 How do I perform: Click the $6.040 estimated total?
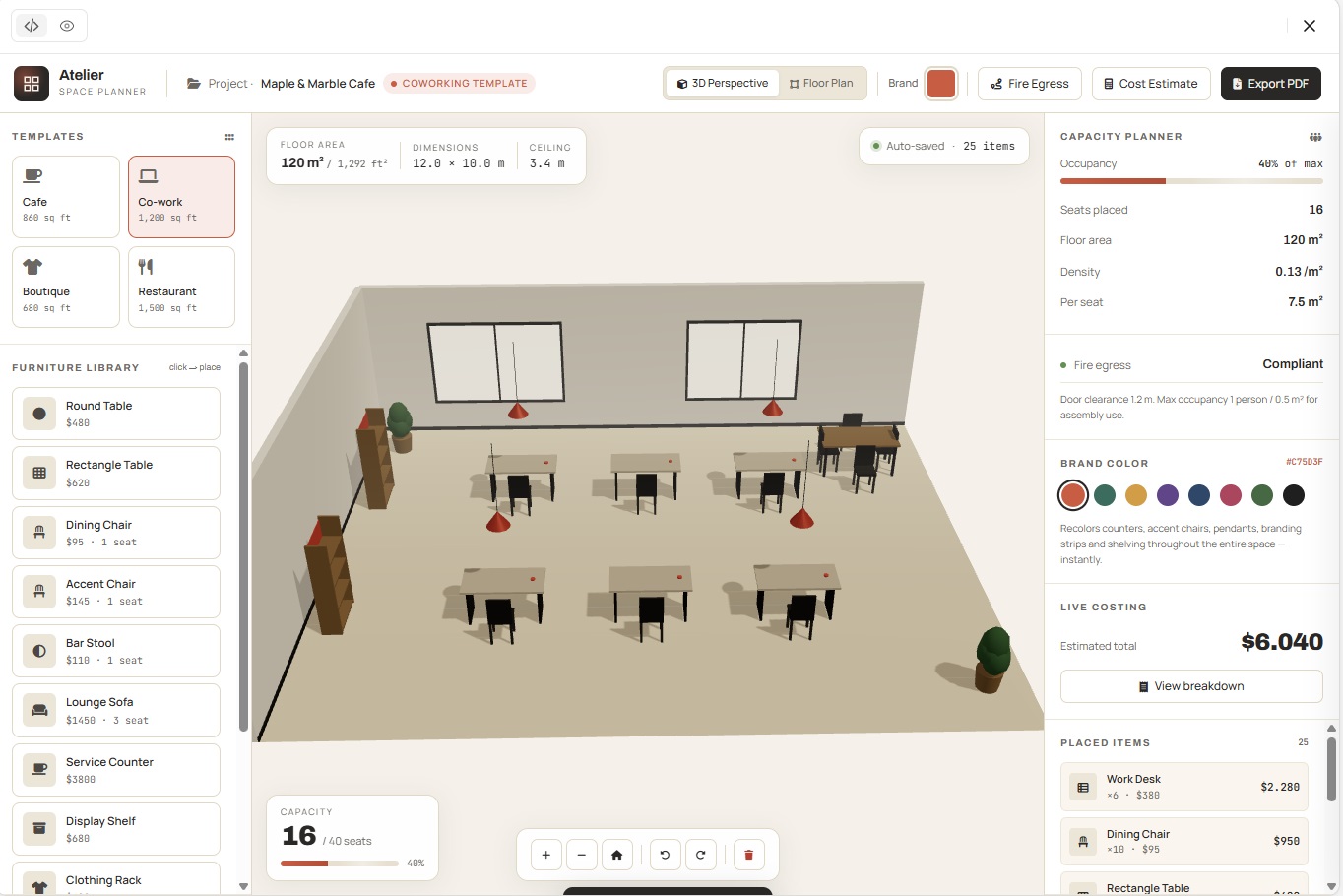[1282, 642]
